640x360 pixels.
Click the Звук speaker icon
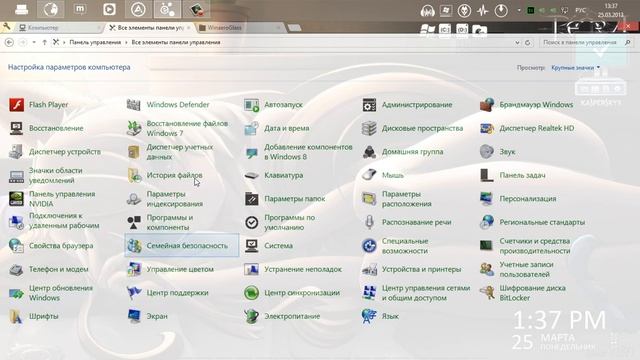tap(487, 152)
